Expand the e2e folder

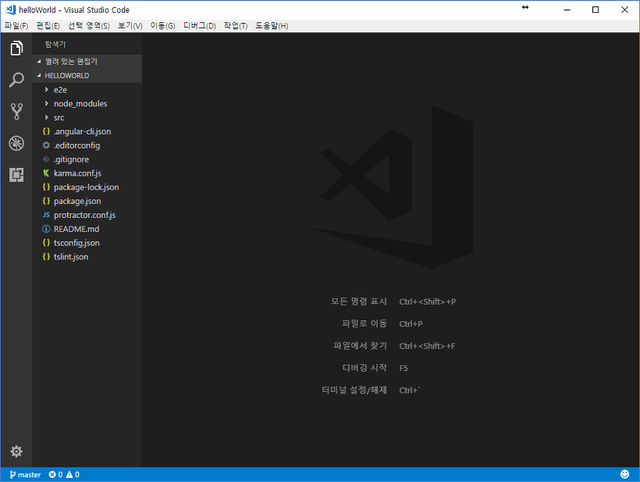[87, 90]
